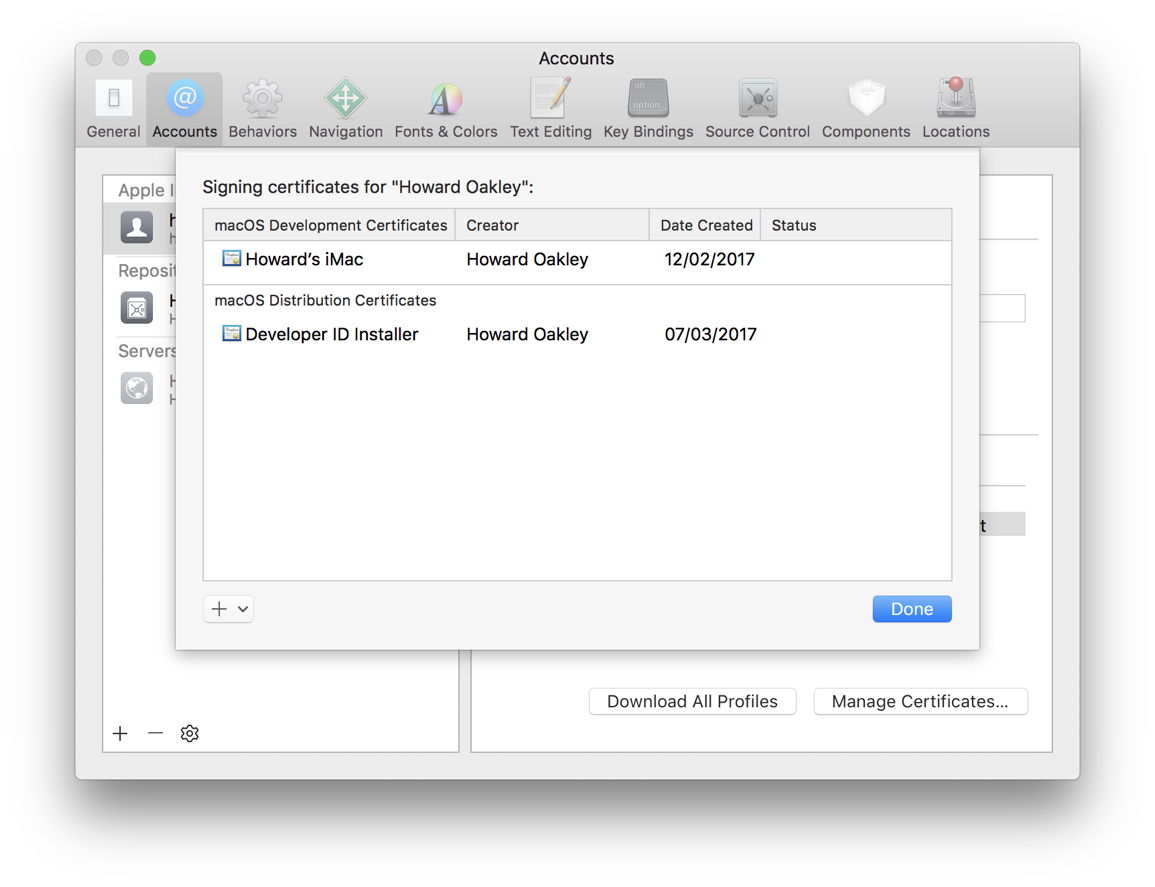Select the Navigation preferences icon
Viewport: 1155px width, 887px height.
[345, 105]
